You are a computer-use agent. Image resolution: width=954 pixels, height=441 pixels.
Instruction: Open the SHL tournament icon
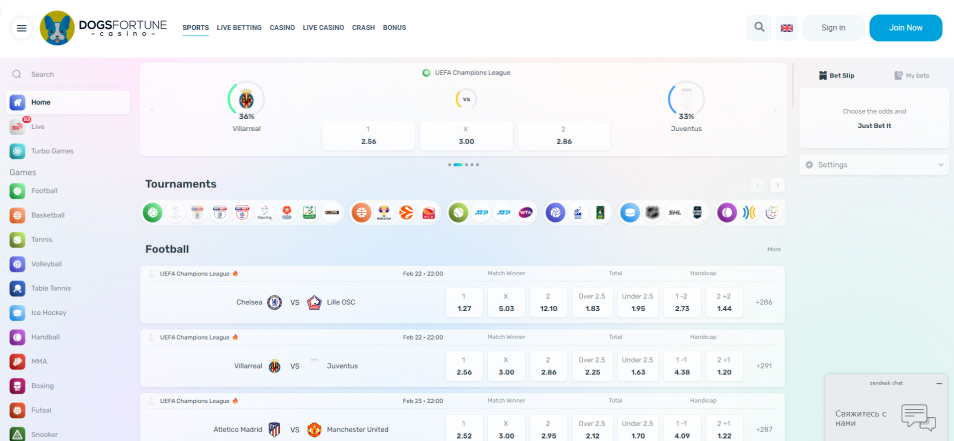[675, 212]
